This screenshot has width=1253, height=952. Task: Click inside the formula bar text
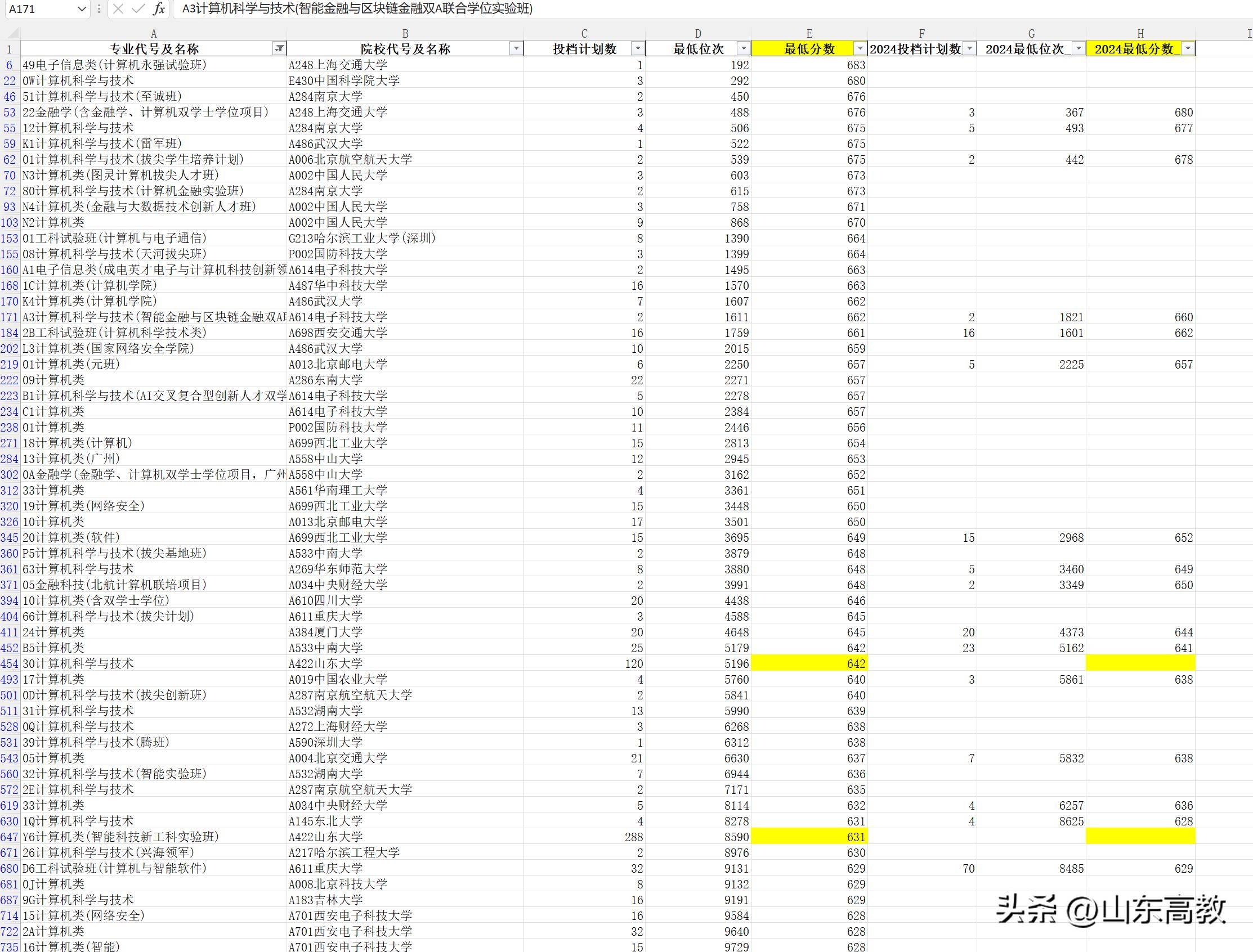point(357,8)
